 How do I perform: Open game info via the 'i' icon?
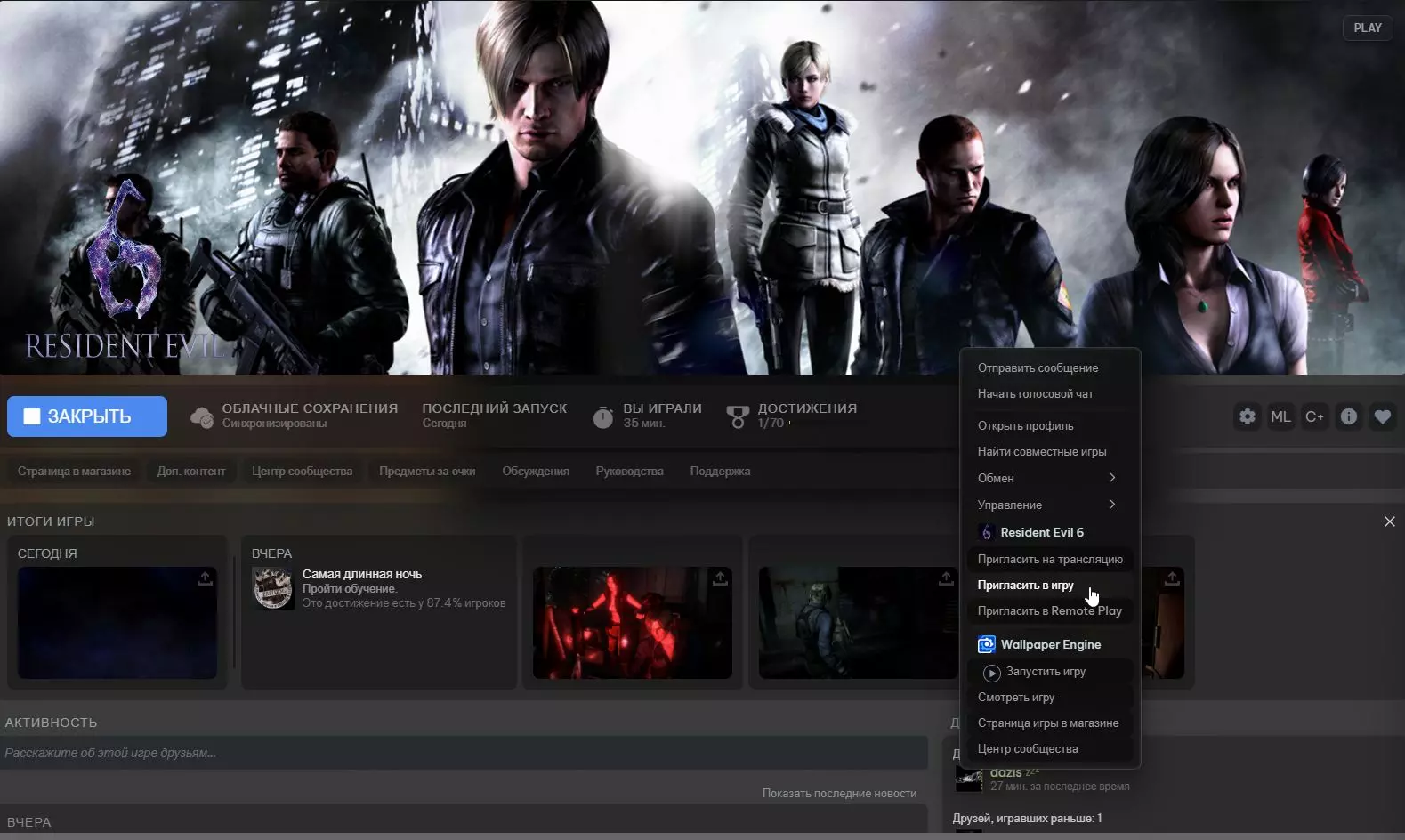pos(1349,416)
